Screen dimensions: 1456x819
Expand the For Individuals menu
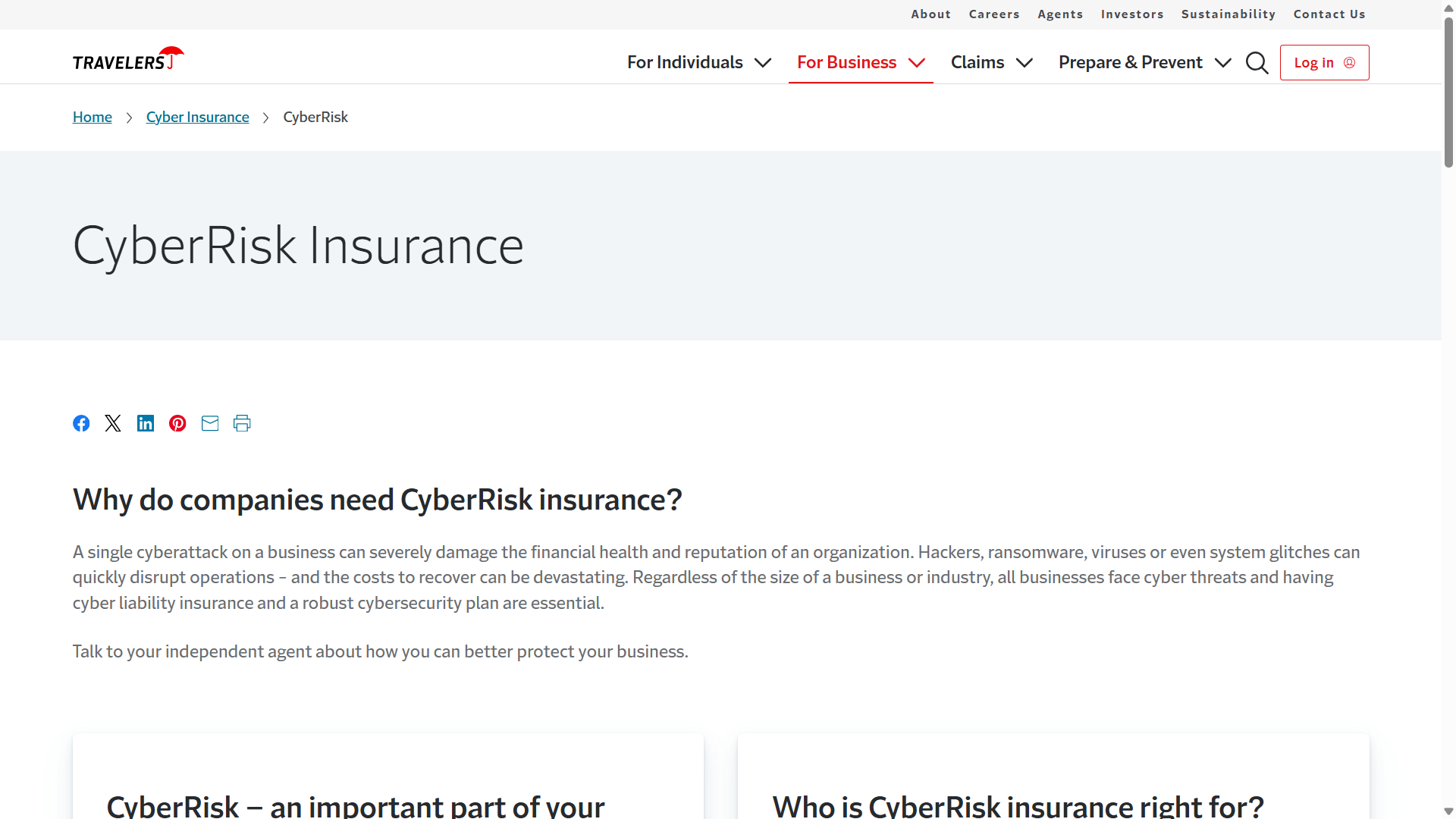tap(698, 62)
